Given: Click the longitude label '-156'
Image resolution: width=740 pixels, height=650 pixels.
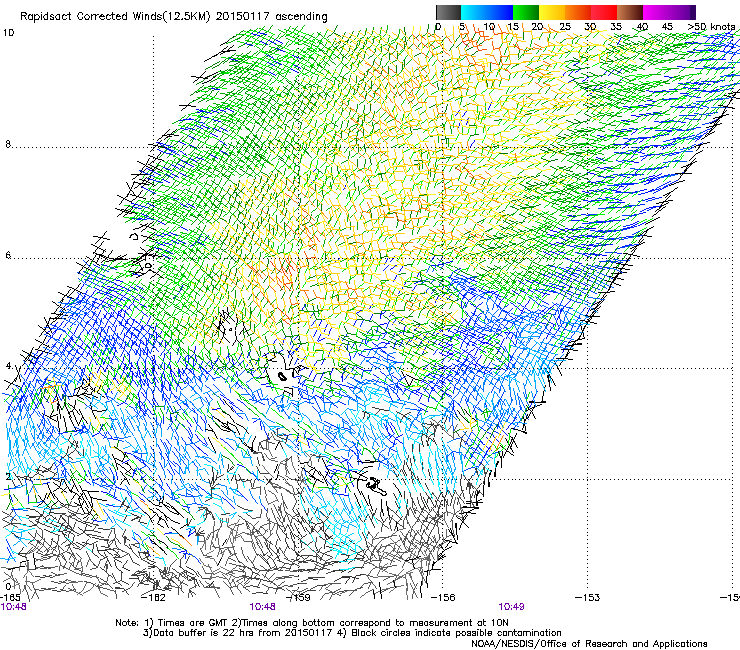Looking at the screenshot, I should pyautogui.click(x=443, y=598).
